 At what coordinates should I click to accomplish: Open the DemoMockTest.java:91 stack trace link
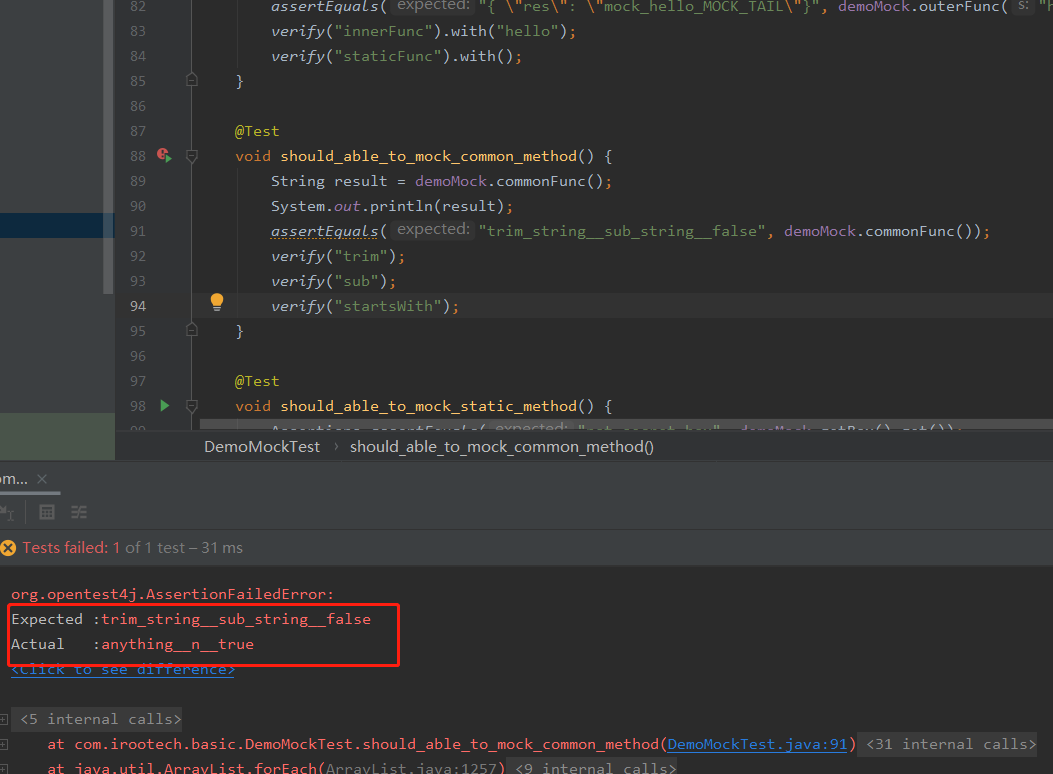[757, 744]
